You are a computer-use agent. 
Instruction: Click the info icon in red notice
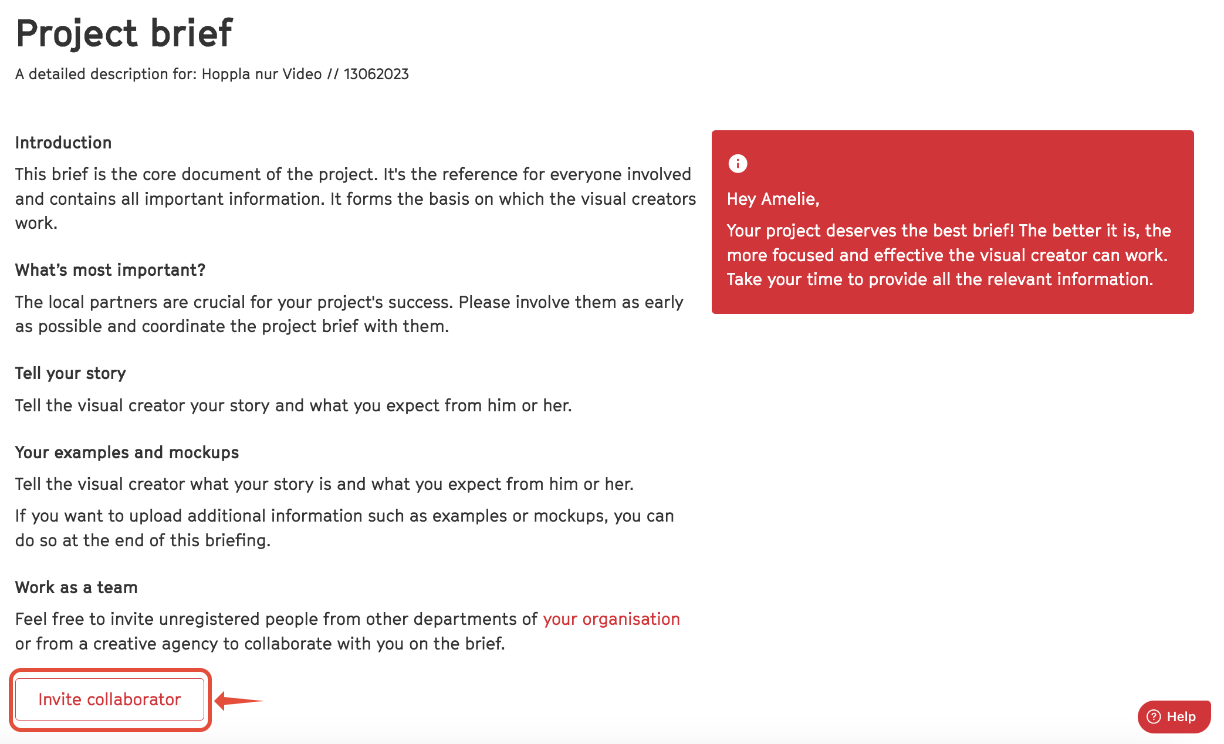[738, 163]
